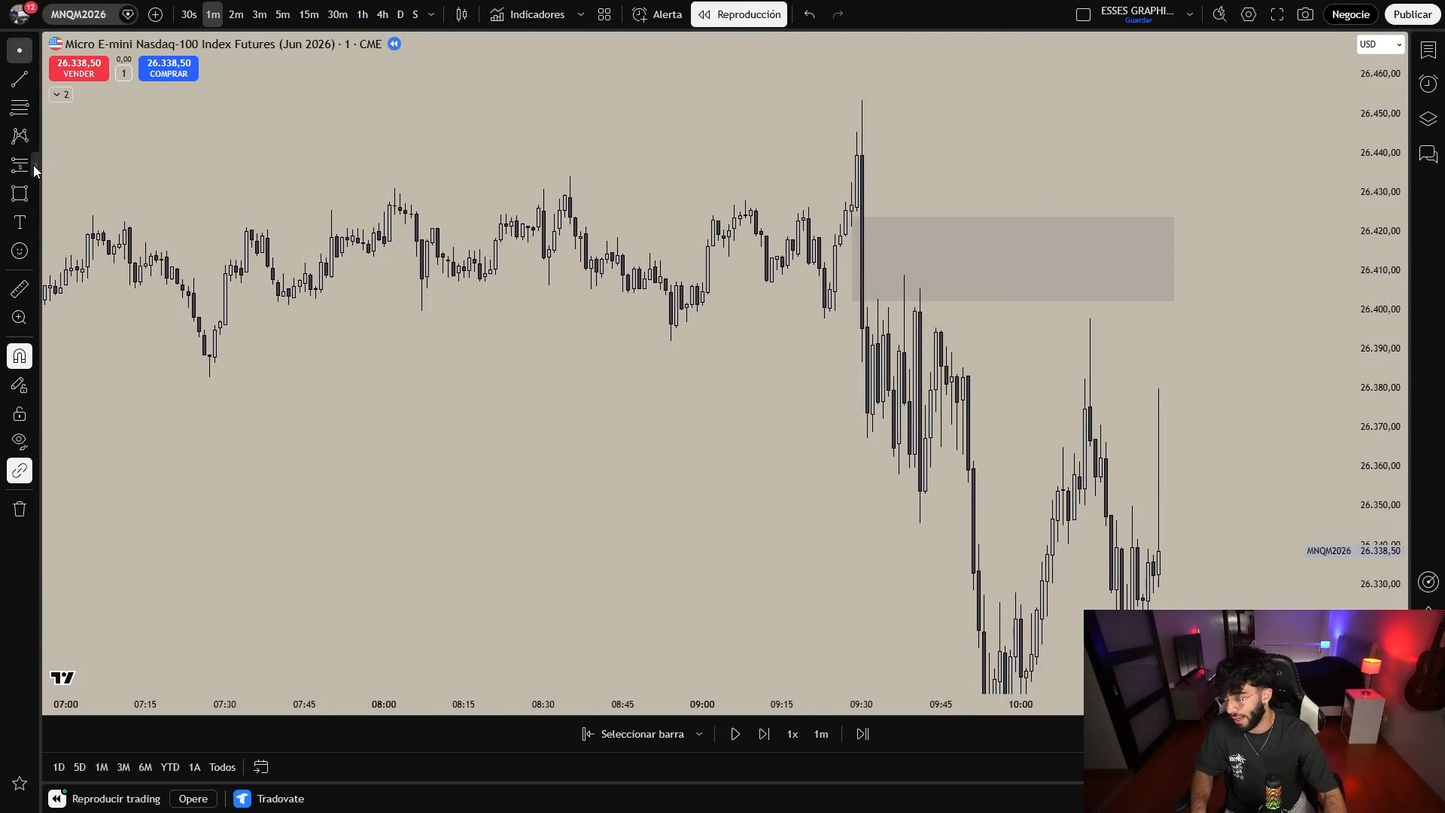
Task: Select the pattern drawing tool
Action: 19,136
